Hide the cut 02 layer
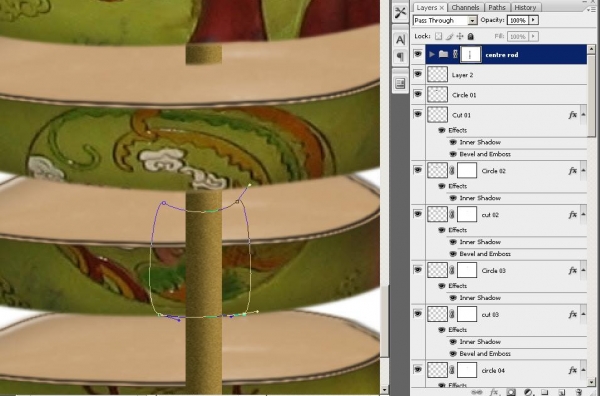This screenshot has width=600, height=396. pos(418,213)
